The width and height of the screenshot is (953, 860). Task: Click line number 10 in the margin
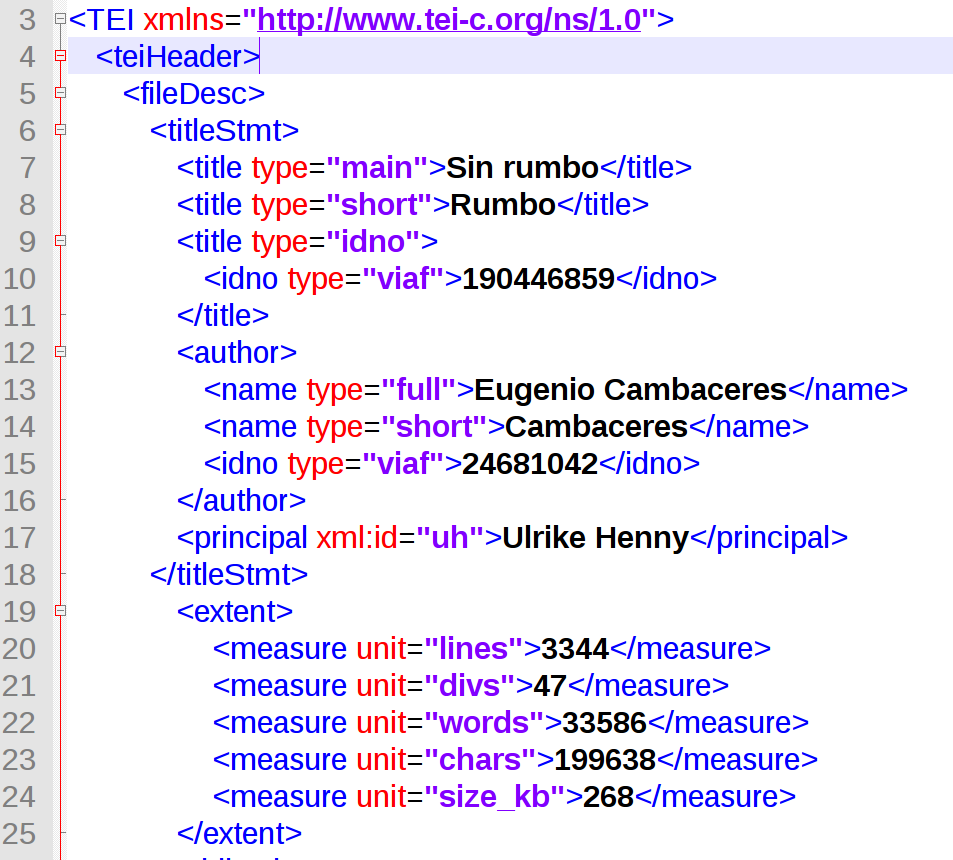(20, 278)
